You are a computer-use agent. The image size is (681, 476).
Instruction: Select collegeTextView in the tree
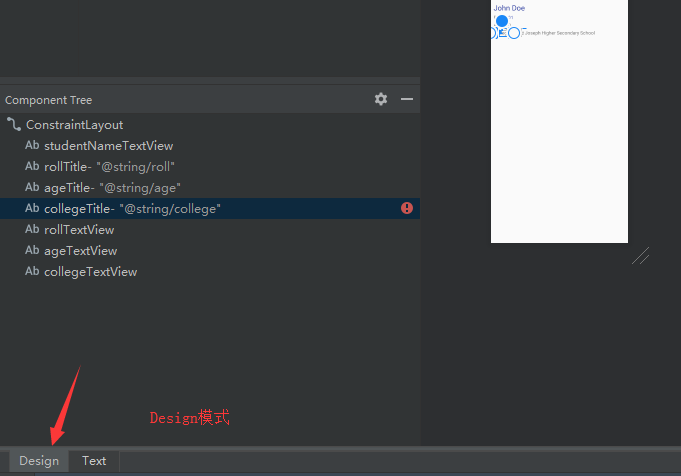91,272
